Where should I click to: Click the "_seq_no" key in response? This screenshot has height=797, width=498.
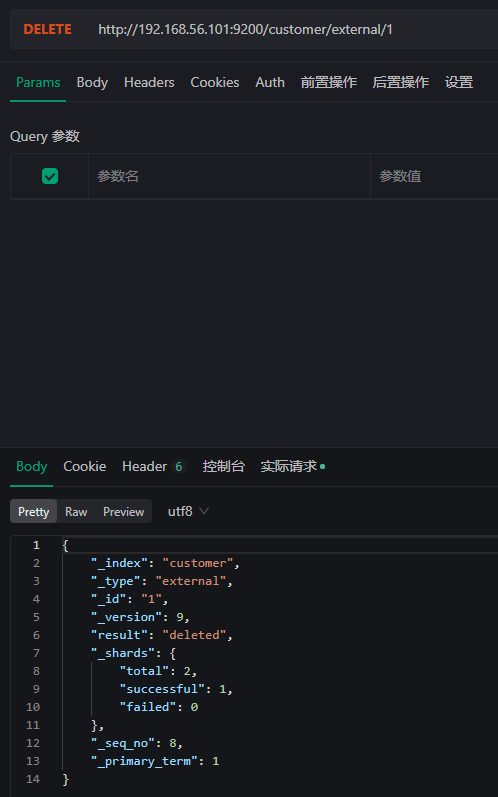coord(123,743)
